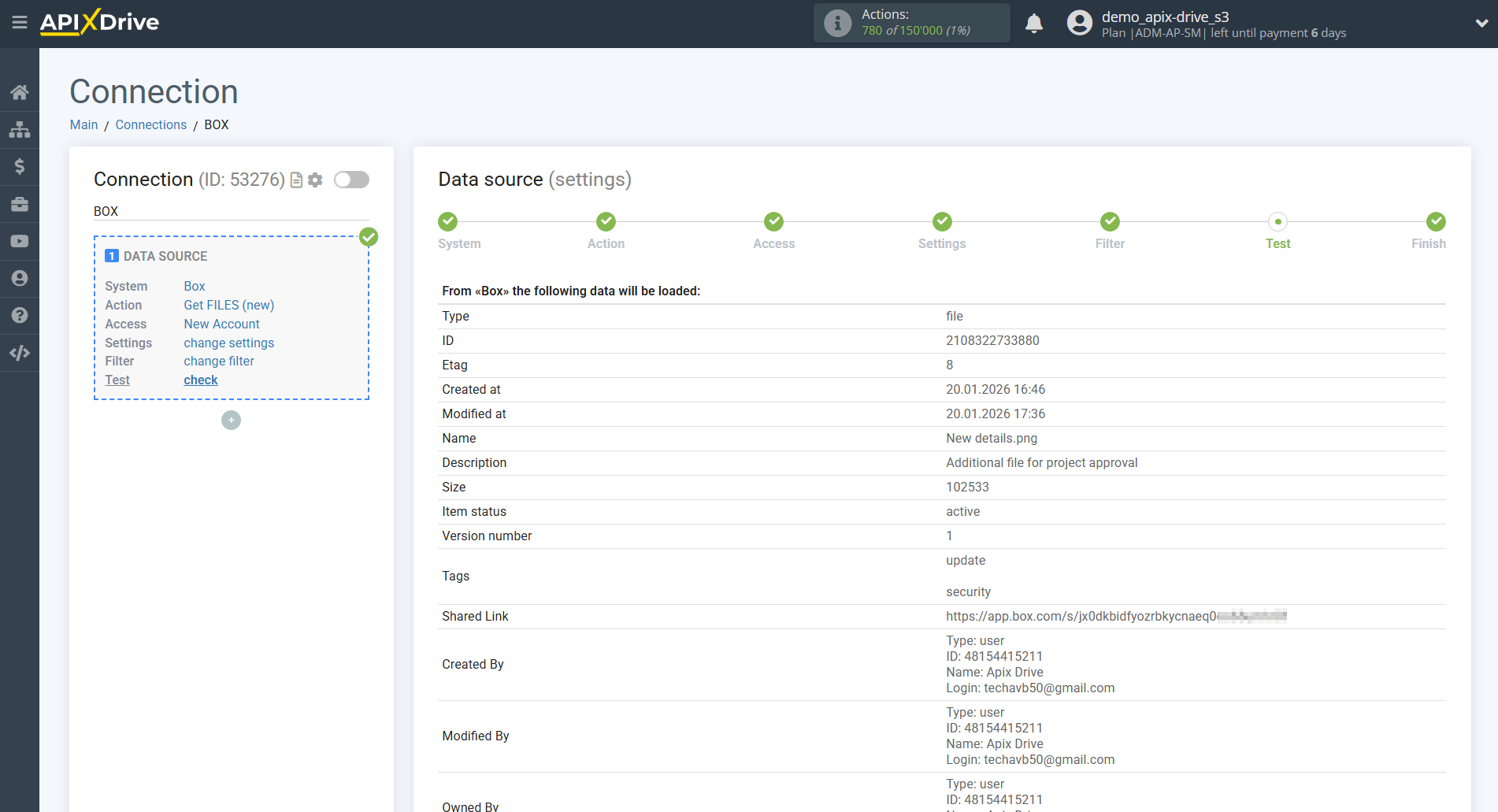Open the code API icon in sidebar

(x=20, y=353)
